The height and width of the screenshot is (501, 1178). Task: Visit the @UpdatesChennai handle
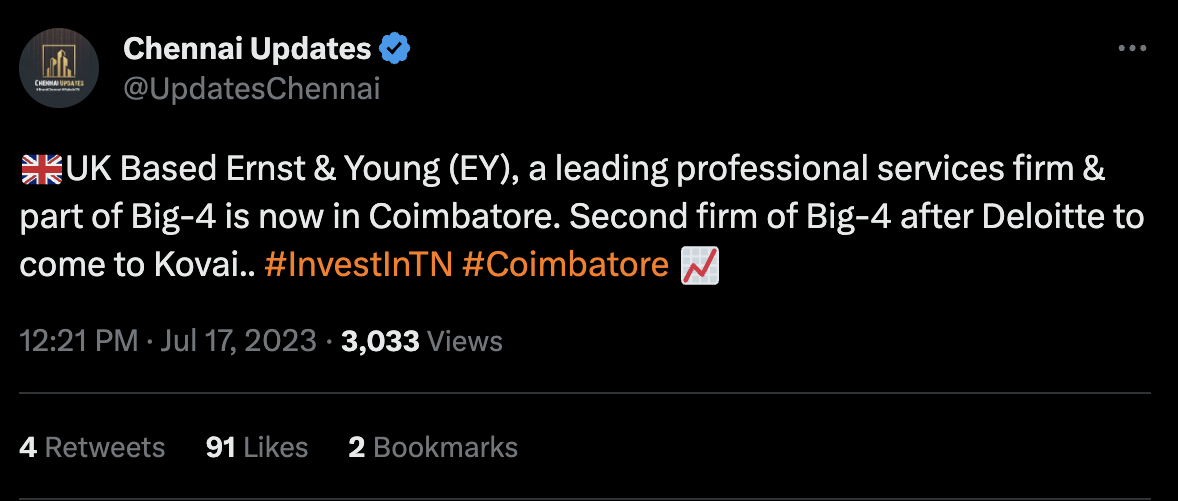click(x=252, y=89)
